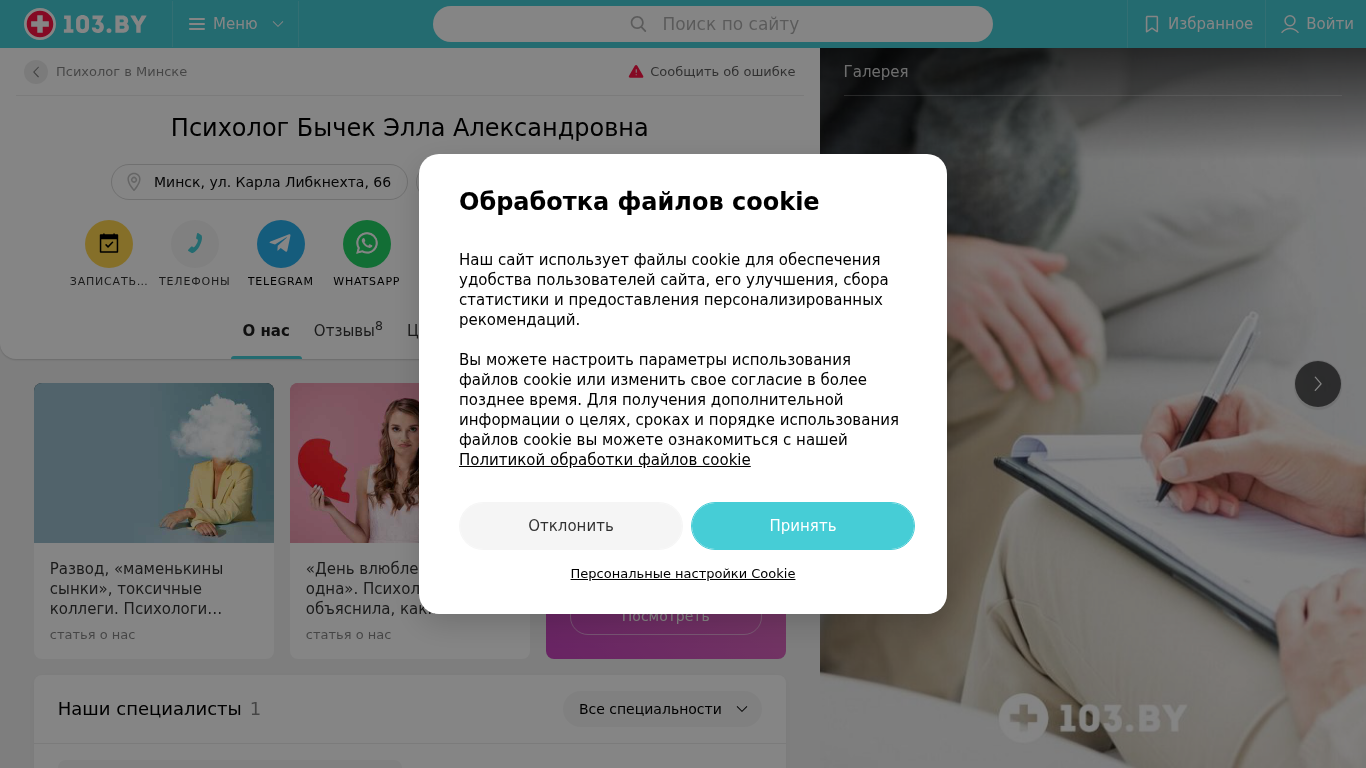Select the О нас tab
The width and height of the screenshot is (1366, 768).
tap(266, 330)
